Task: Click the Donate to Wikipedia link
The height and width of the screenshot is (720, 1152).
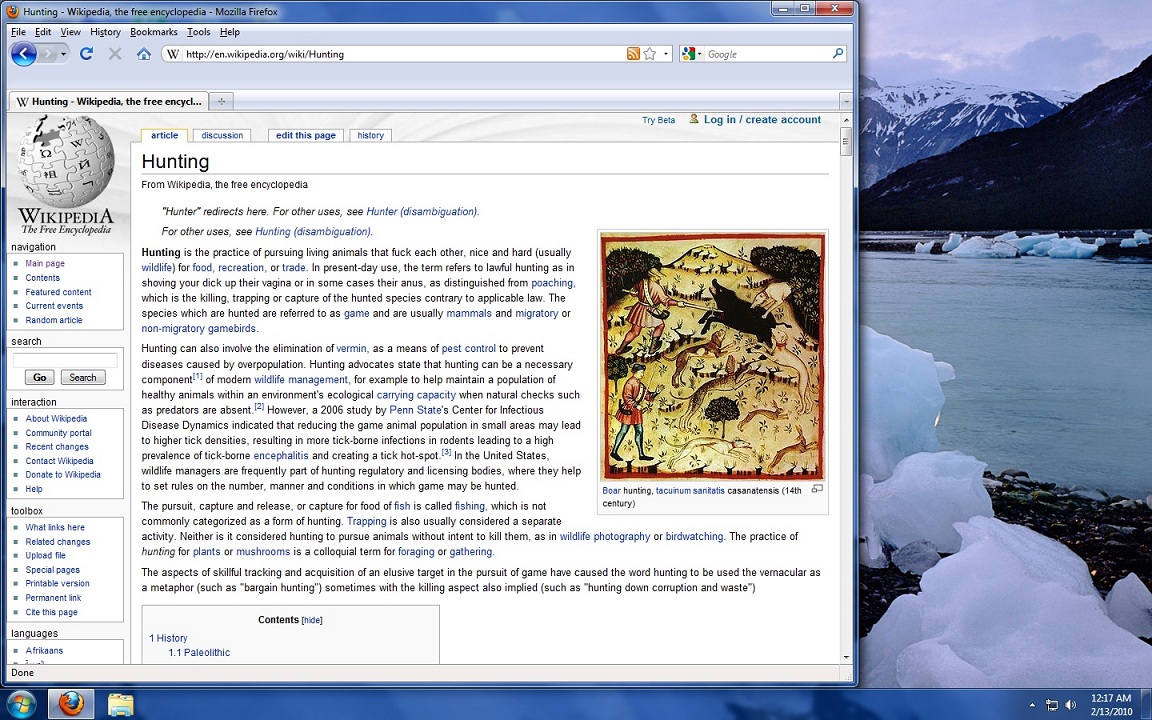Action: tap(63, 475)
